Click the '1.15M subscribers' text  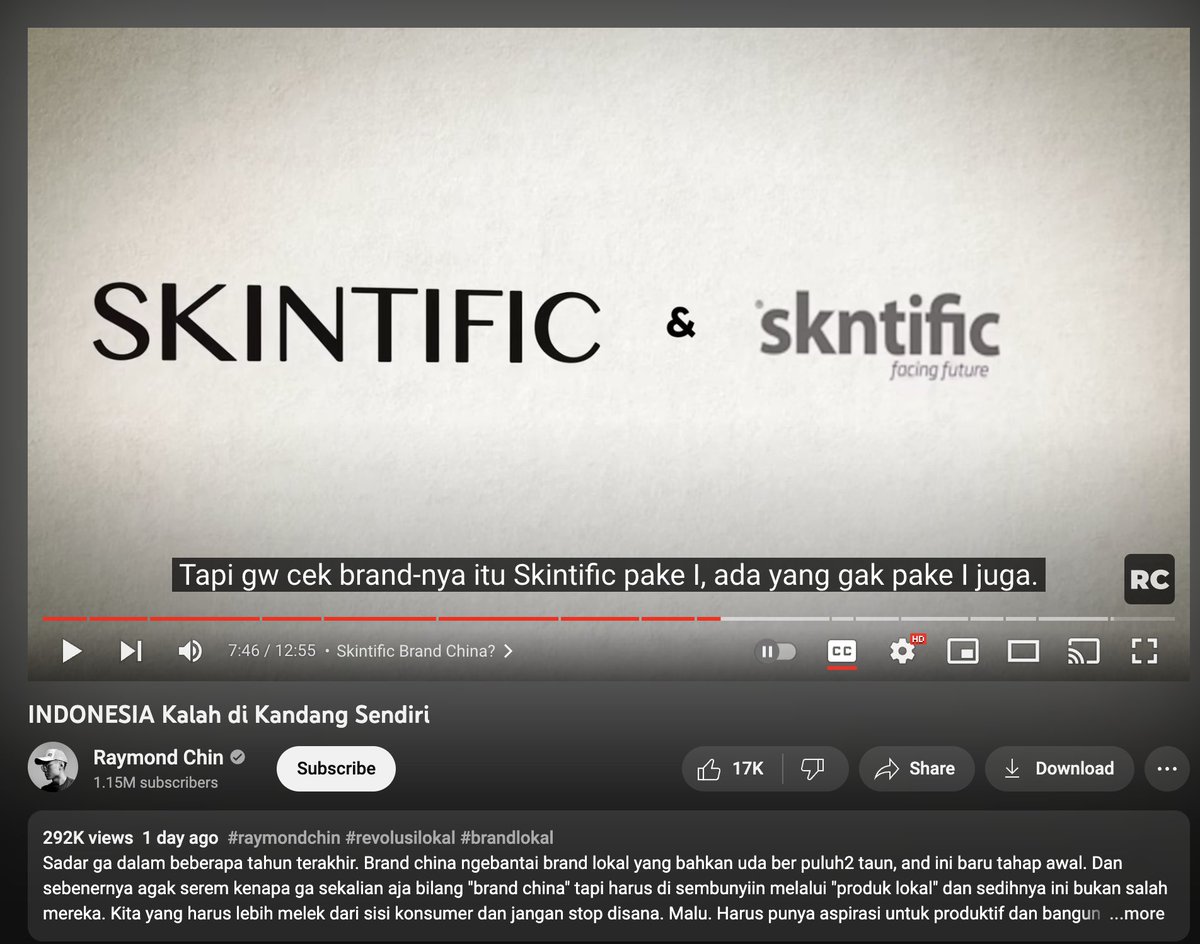(155, 783)
